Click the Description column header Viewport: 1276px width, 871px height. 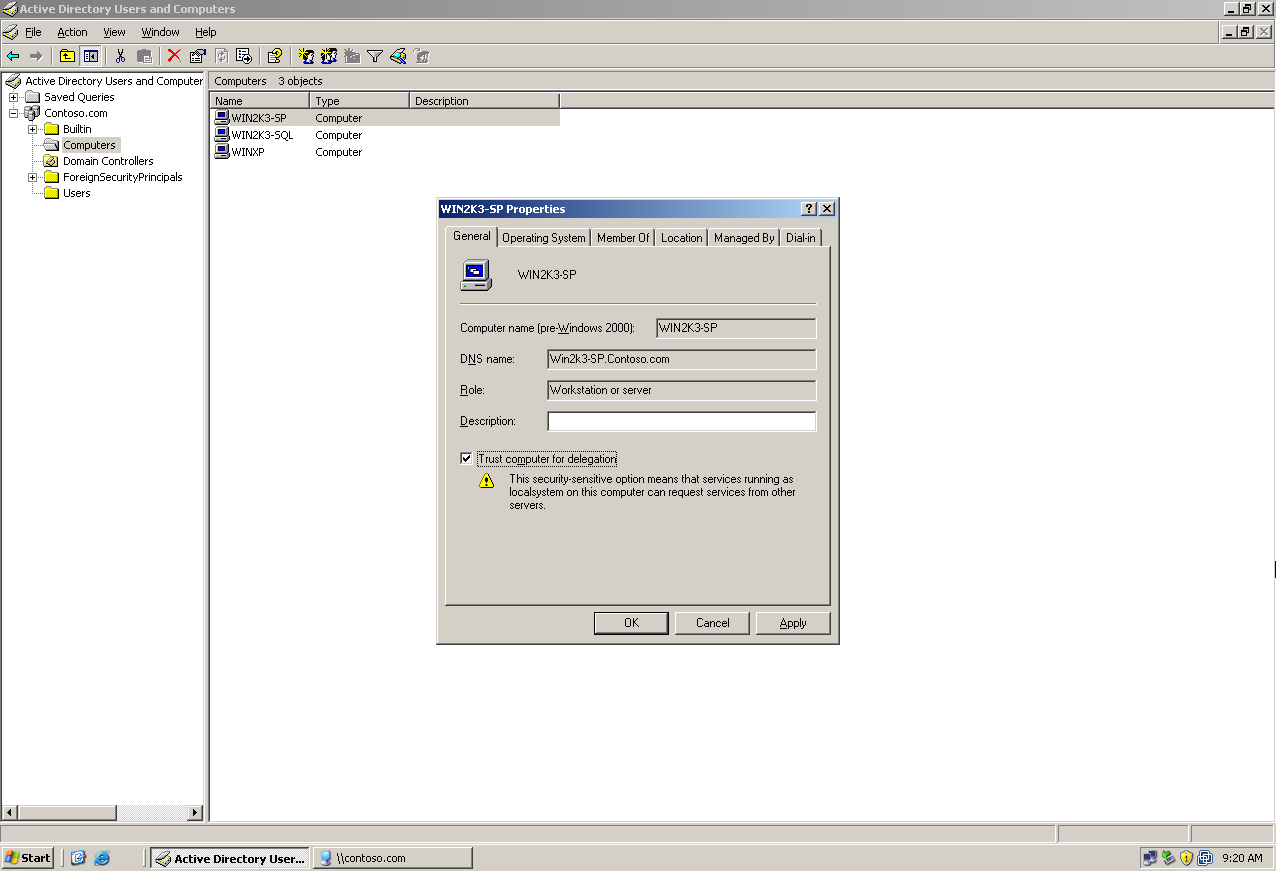coord(485,101)
